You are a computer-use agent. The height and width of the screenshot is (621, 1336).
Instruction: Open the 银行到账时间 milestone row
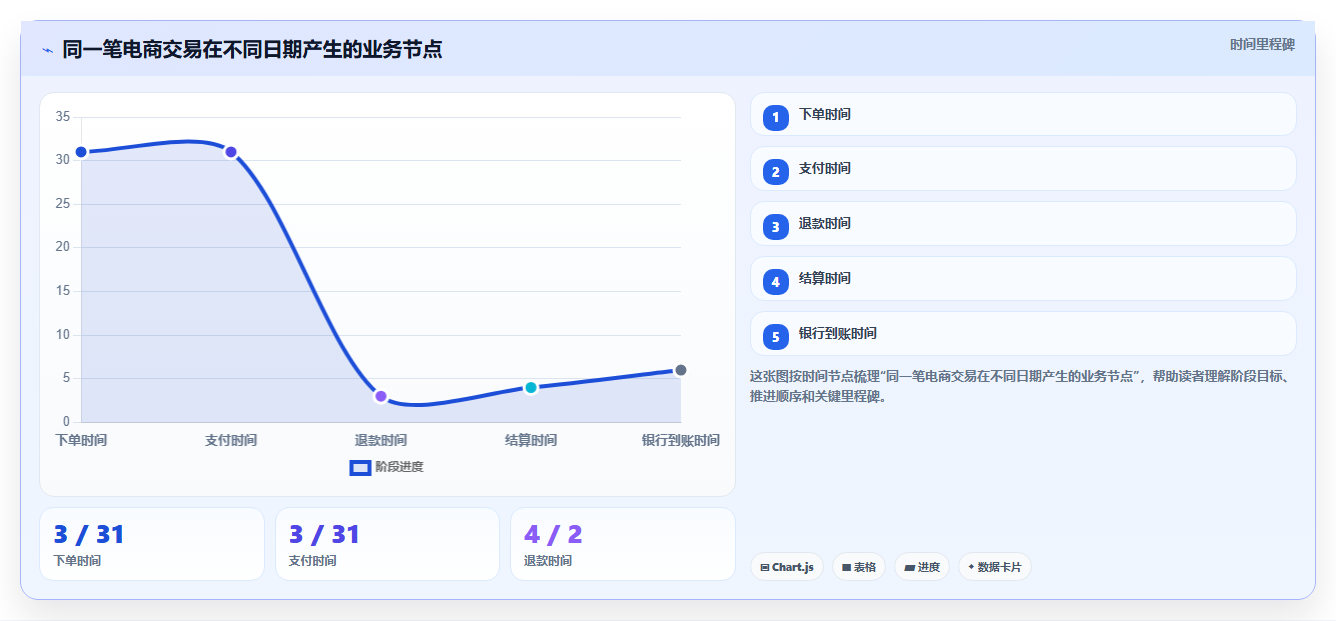click(1023, 334)
